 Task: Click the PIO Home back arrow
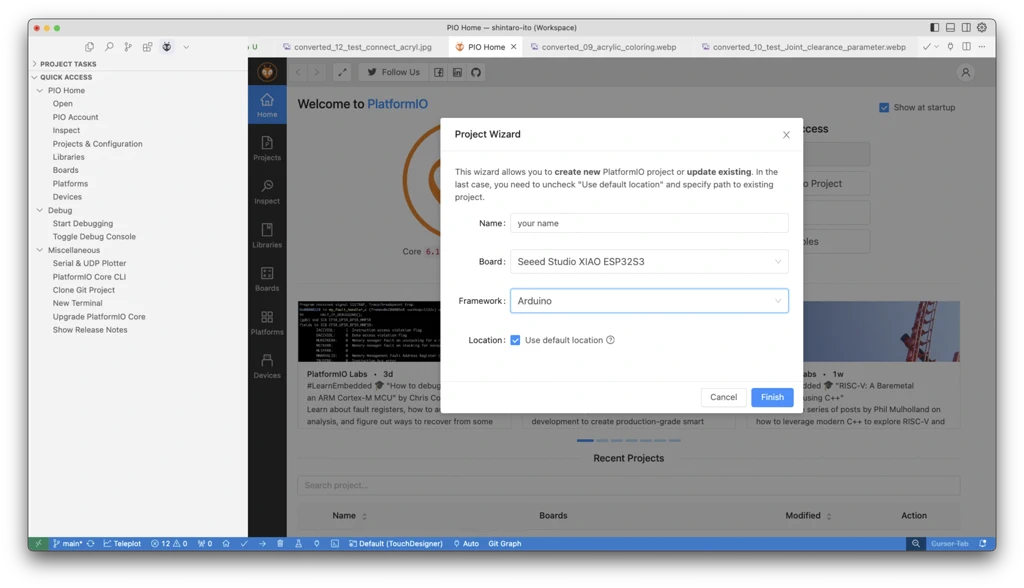tap(298, 73)
